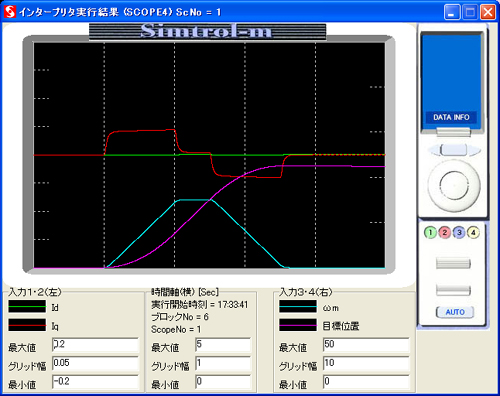Click the DATA INFO button
The image size is (500, 396).
click(451, 117)
